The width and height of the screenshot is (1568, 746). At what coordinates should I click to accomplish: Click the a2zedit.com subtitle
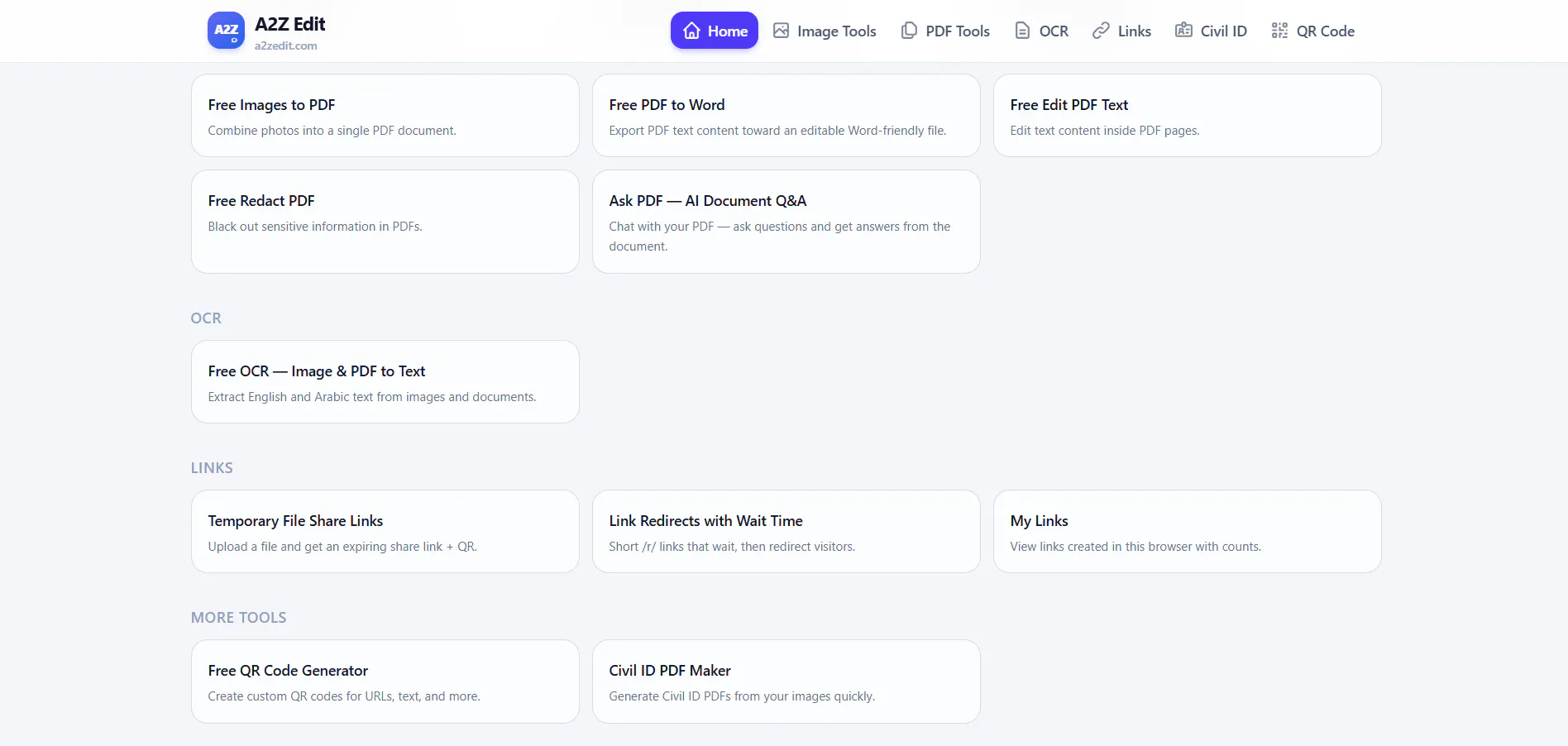point(286,45)
